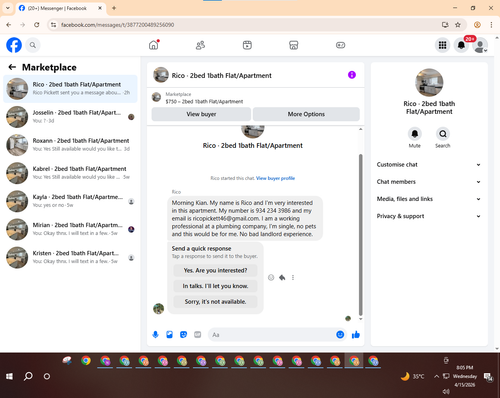Open the taskbar clock showing 8:05 PM
Image resolution: width=500 pixels, height=398 pixels.
(x=465, y=376)
